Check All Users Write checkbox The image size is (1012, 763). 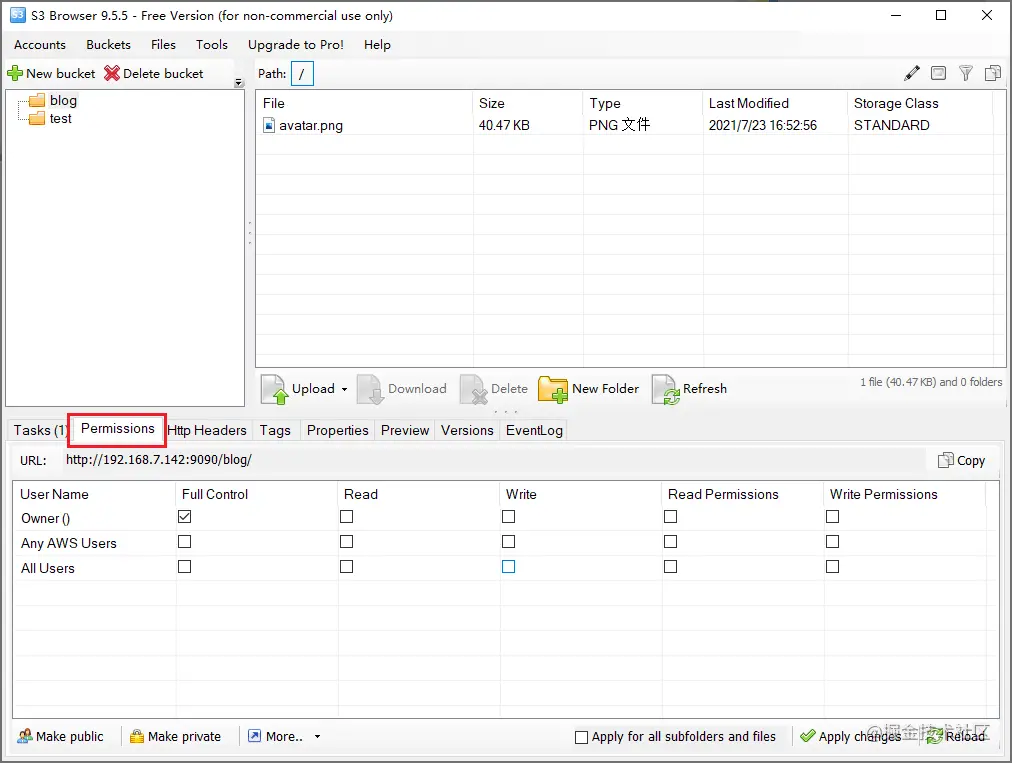point(509,567)
